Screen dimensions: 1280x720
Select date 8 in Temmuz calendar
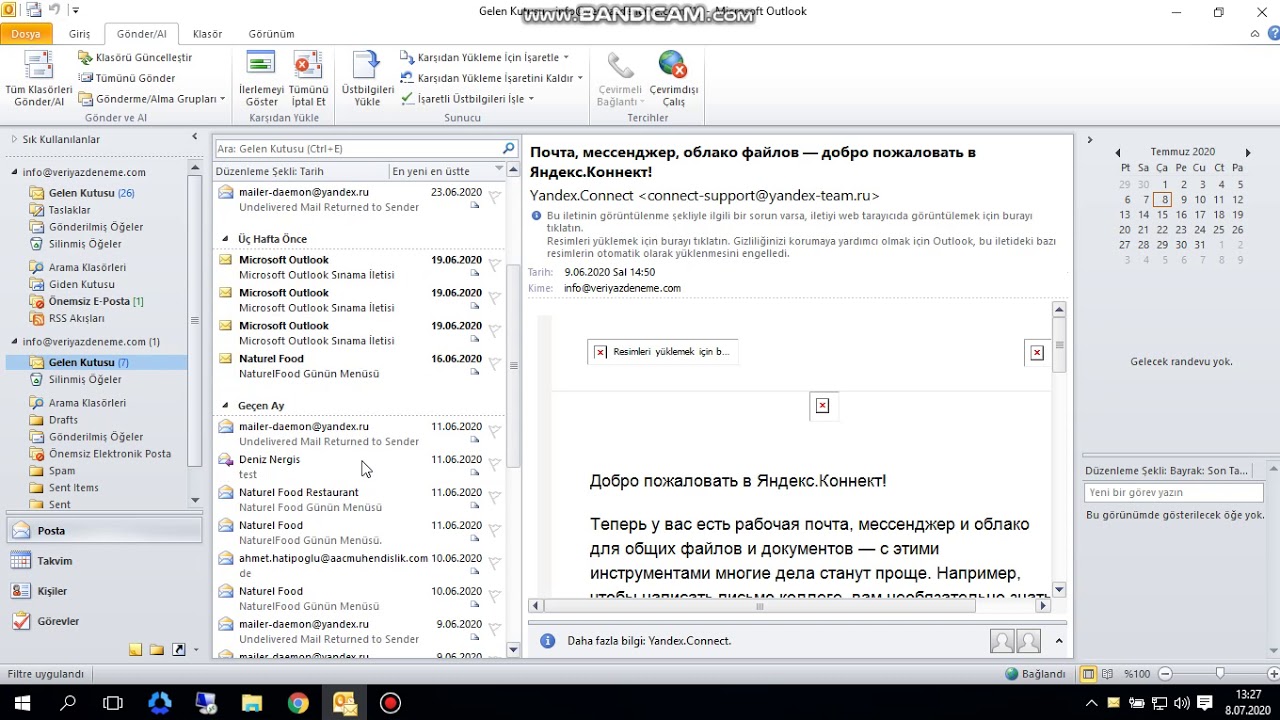[1163, 200]
